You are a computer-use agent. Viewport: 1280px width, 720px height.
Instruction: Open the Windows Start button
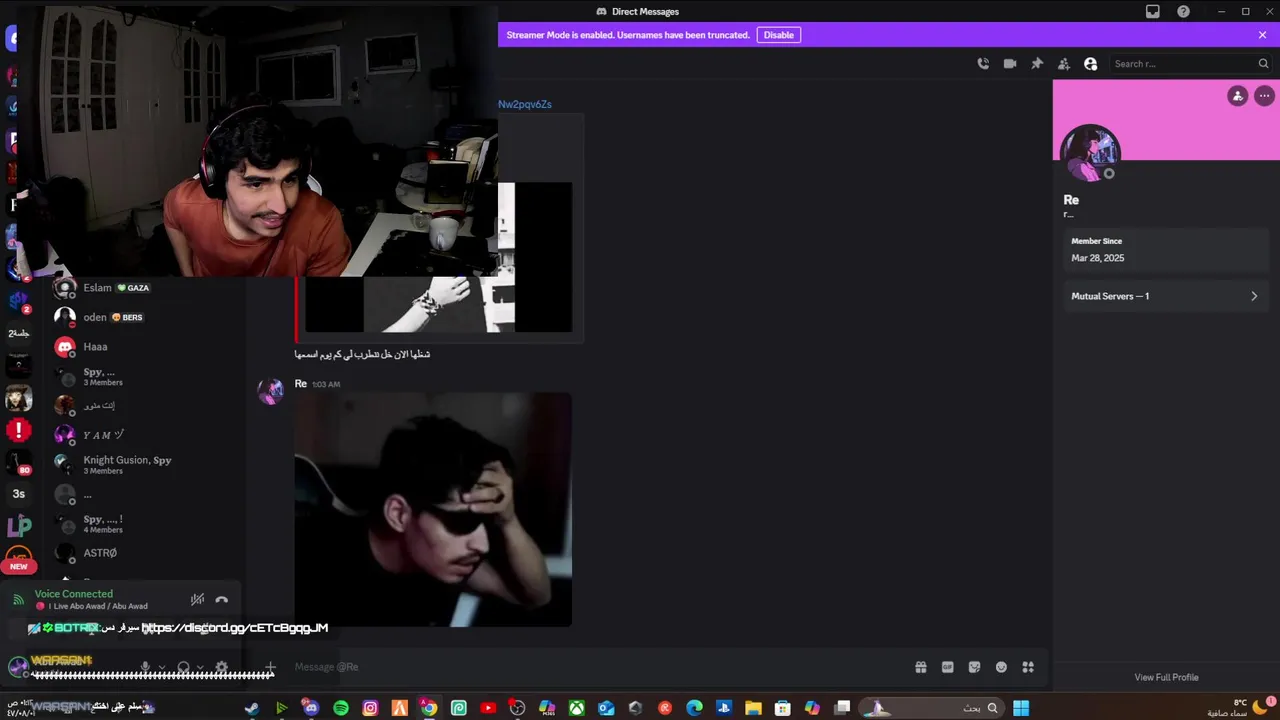[1021, 708]
